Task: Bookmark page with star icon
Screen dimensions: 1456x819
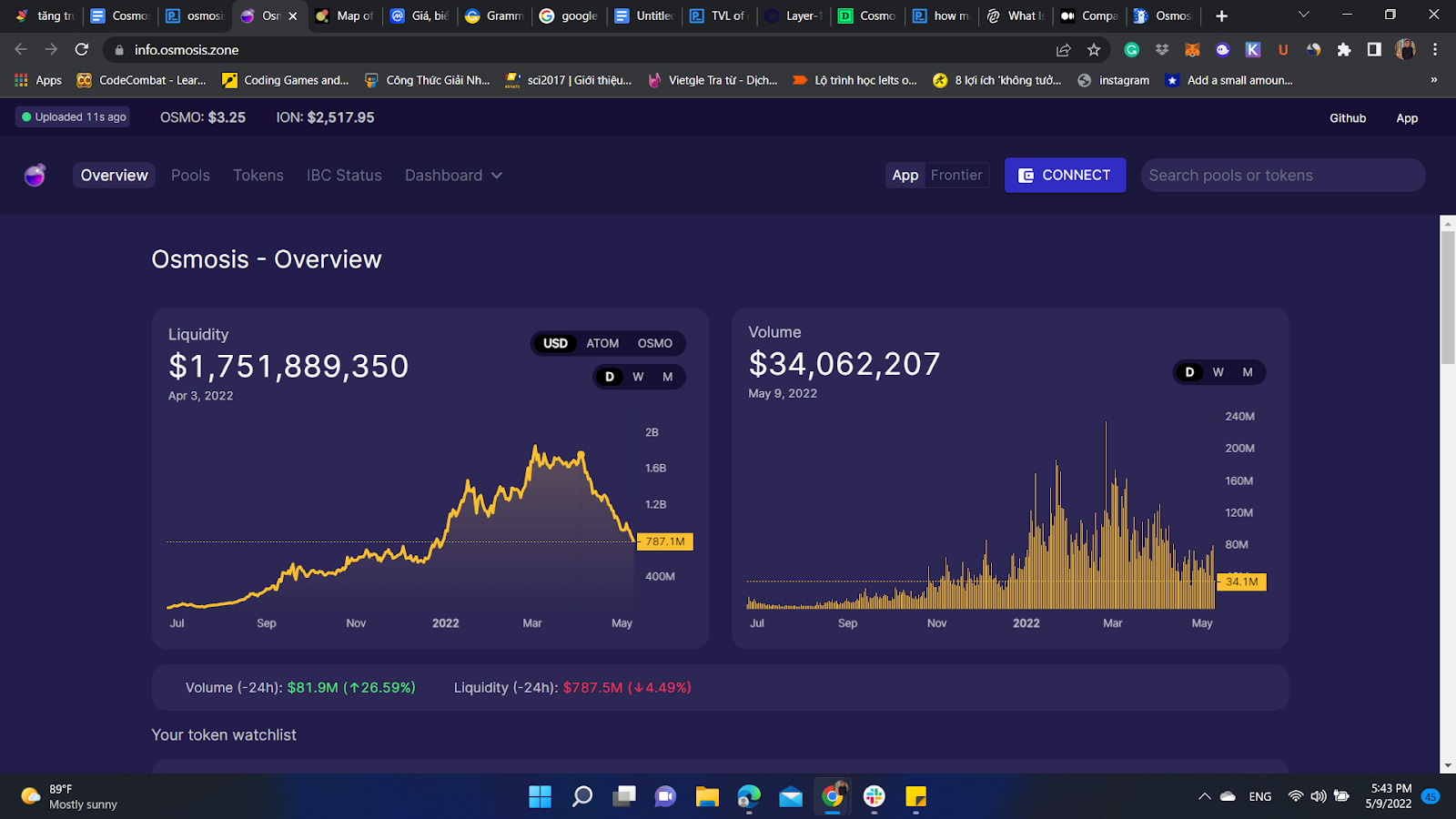Action: pyautogui.click(x=1094, y=50)
